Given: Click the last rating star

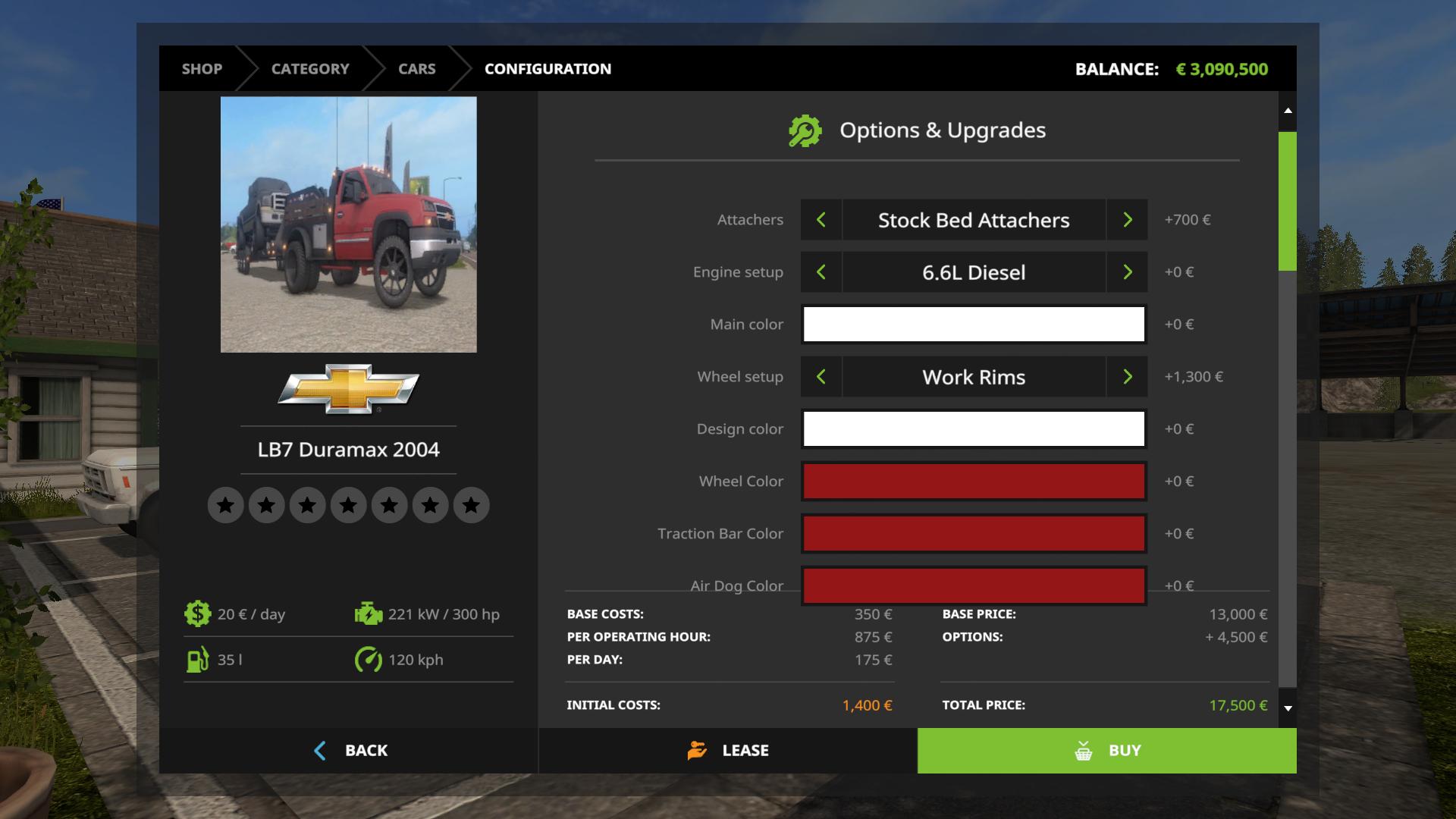Looking at the screenshot, I should coord(471,505).
